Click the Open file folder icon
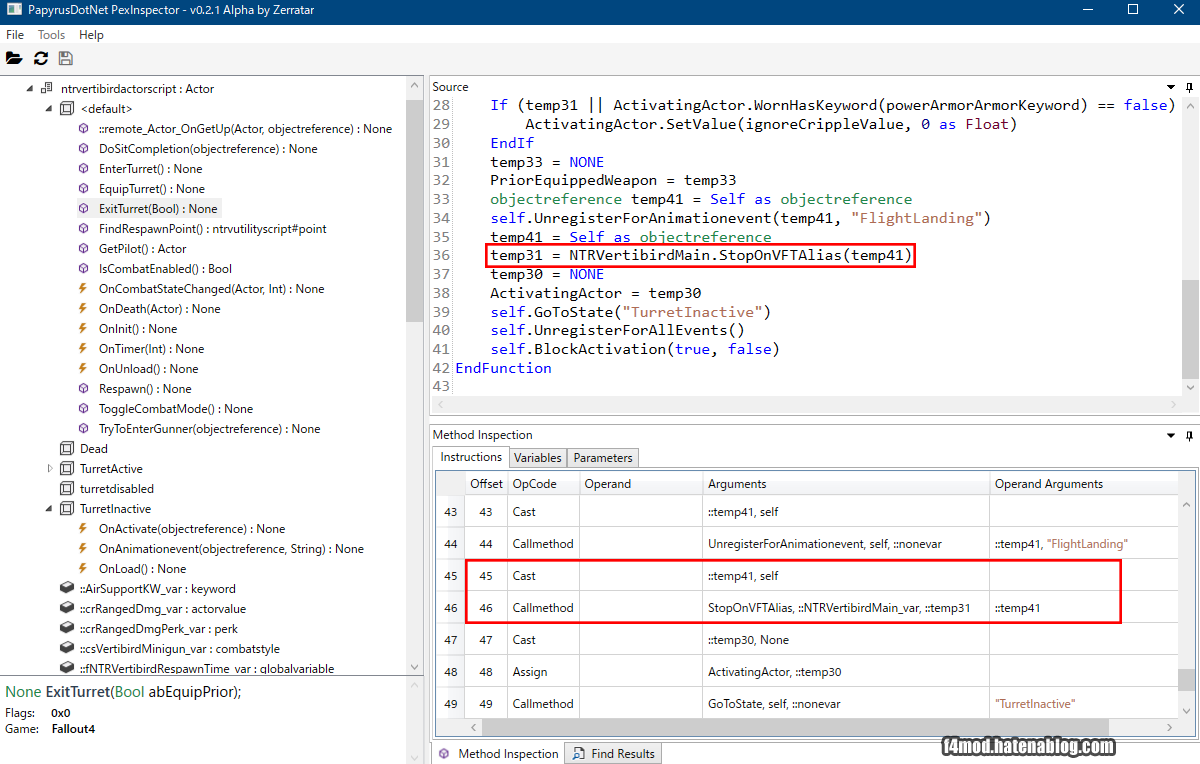This screenshot has height=764, width=1200. click(14, 59)
